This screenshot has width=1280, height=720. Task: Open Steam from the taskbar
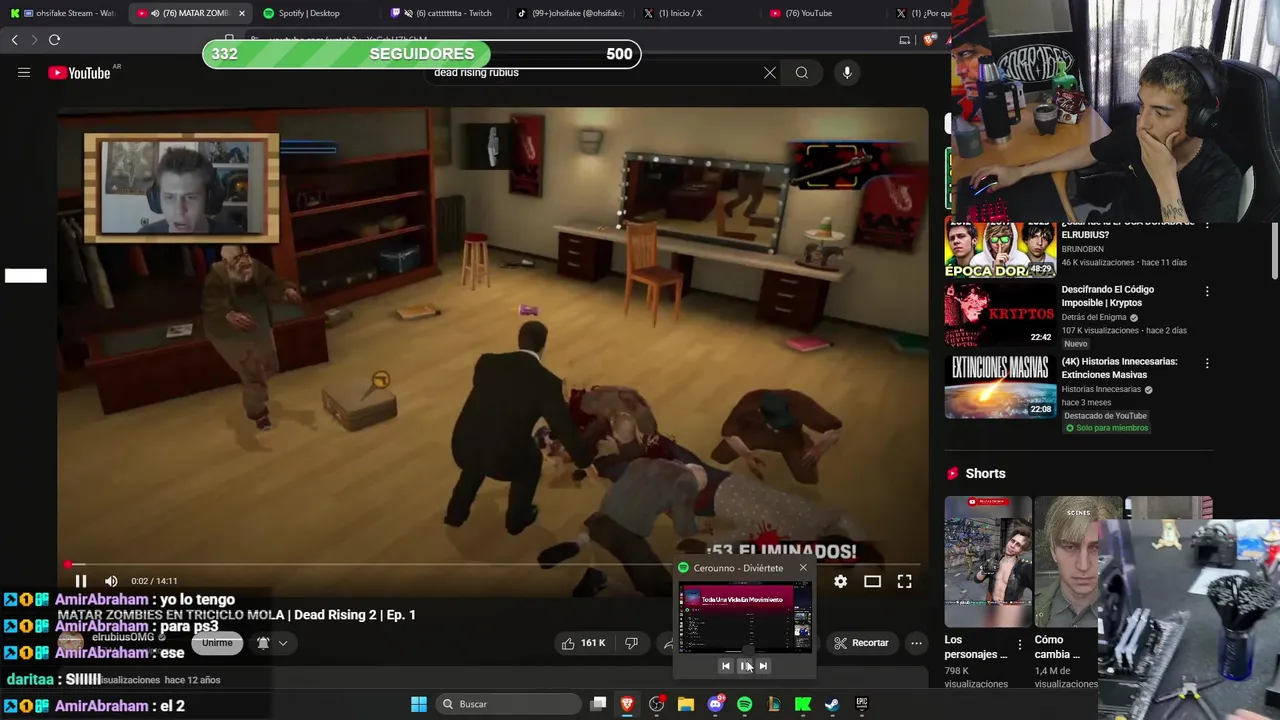(x=832, y=704)
